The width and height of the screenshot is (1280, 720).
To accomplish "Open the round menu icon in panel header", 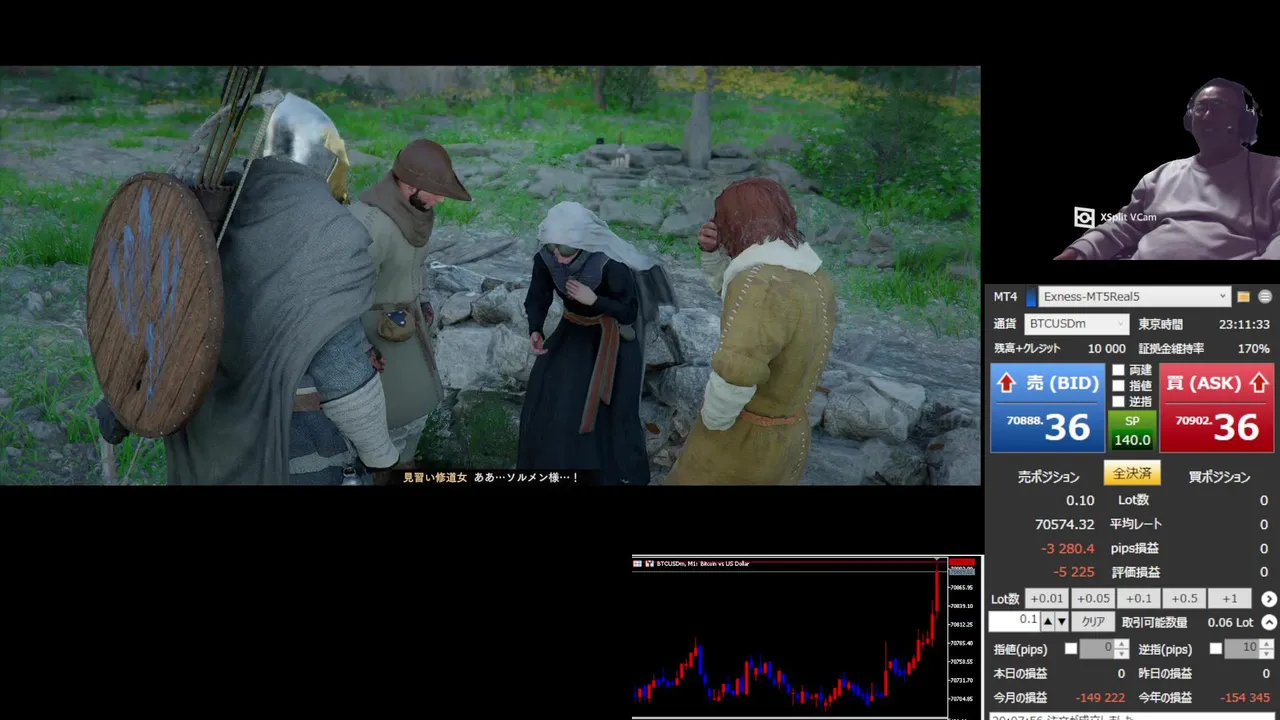I will (1265, 297).
